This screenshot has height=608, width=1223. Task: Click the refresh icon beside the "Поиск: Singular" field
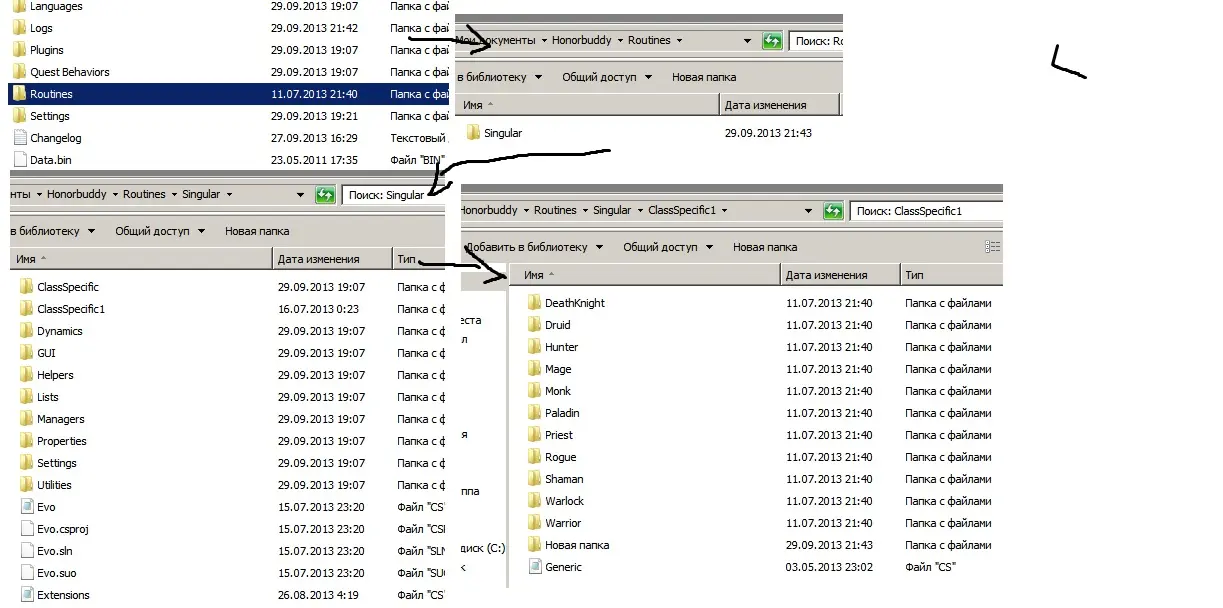pyautogui.click(x=325, y=195)
